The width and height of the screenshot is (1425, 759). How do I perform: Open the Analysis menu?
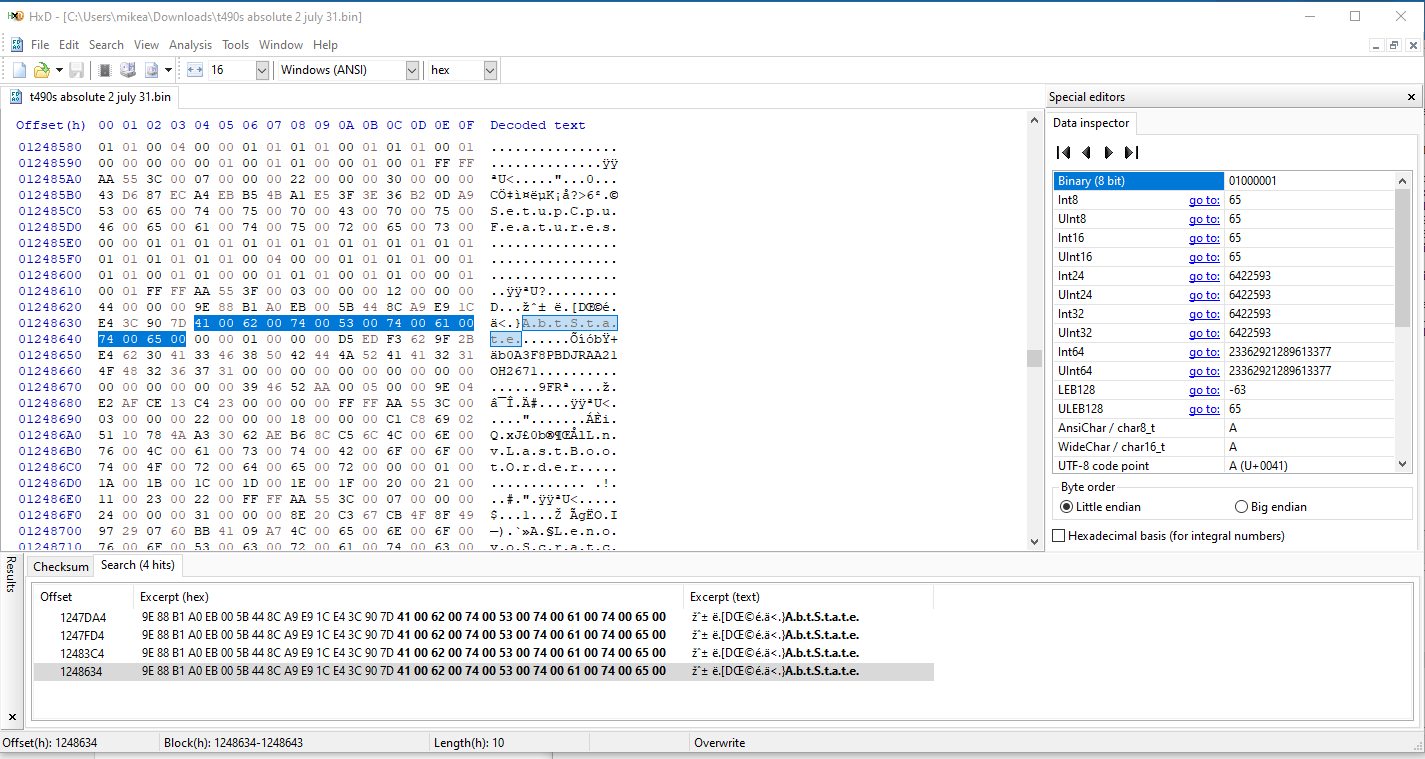[x=190, y=45]
